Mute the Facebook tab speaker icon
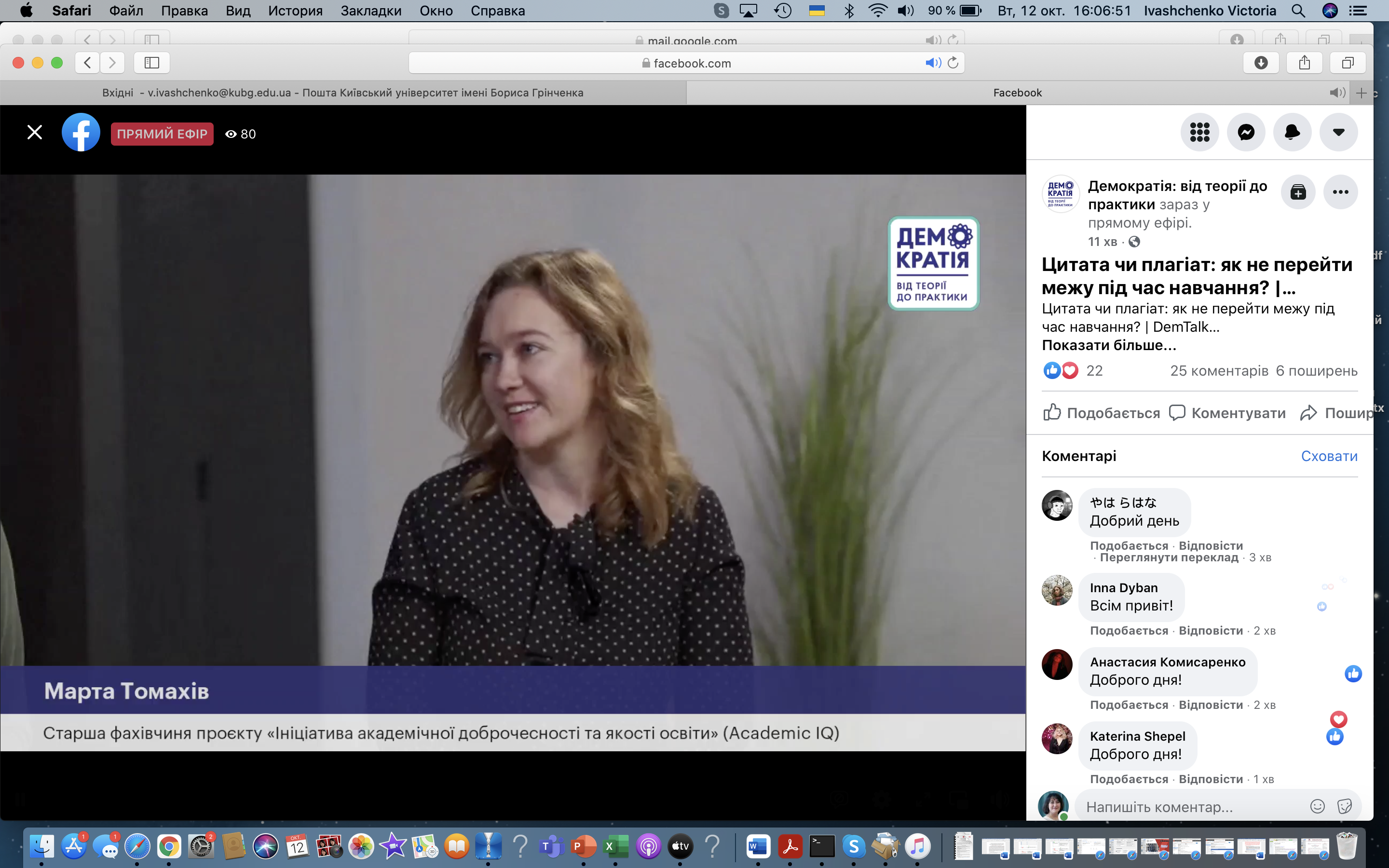 coord(1337,93)
